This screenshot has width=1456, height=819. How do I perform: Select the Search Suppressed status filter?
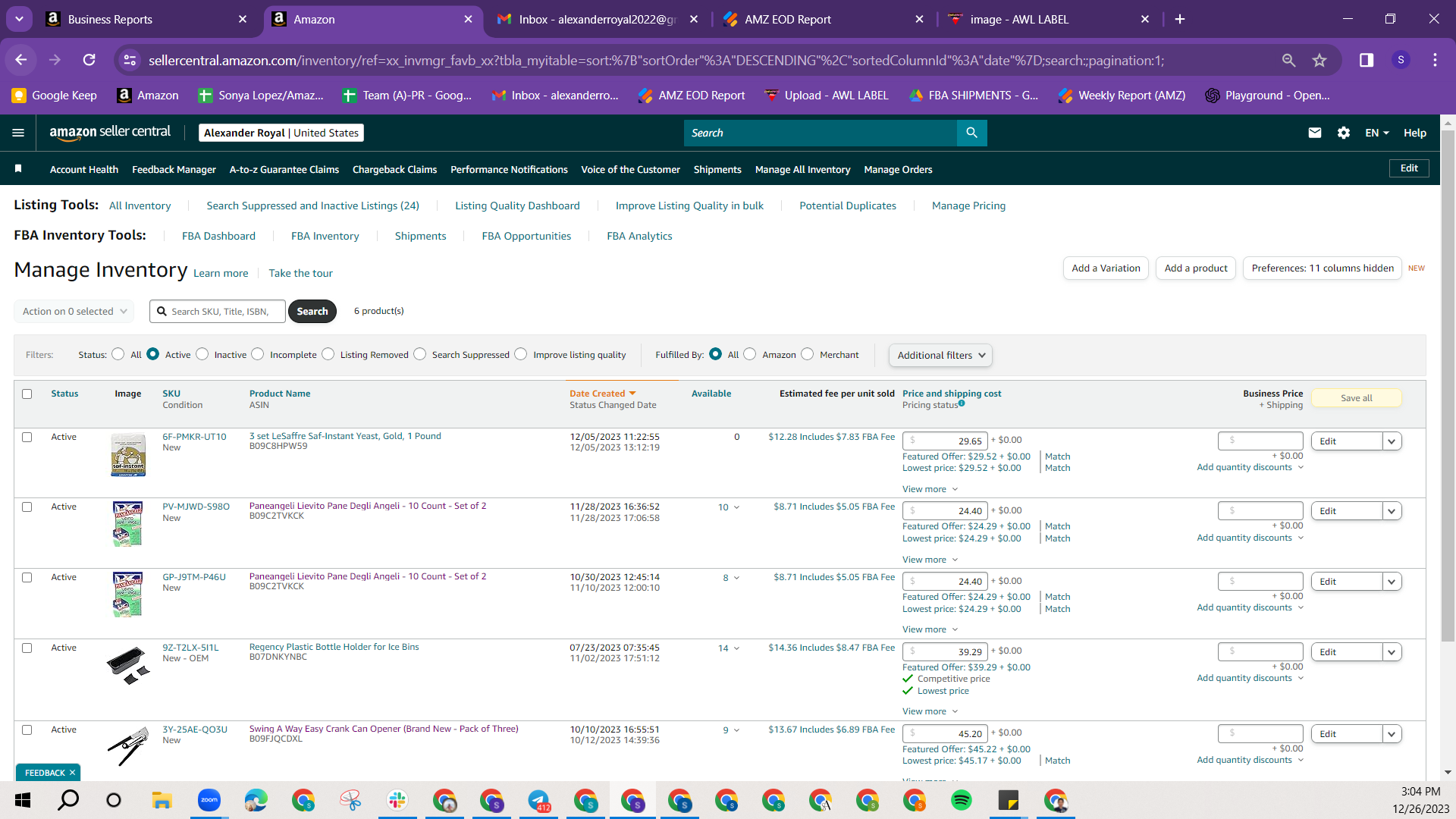(420, 354)
